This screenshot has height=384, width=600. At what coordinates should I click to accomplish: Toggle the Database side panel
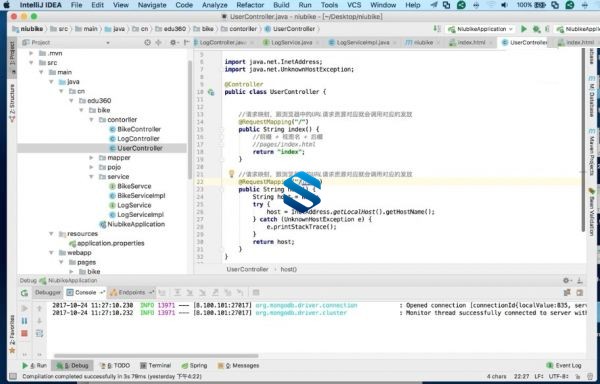point(592,96)
